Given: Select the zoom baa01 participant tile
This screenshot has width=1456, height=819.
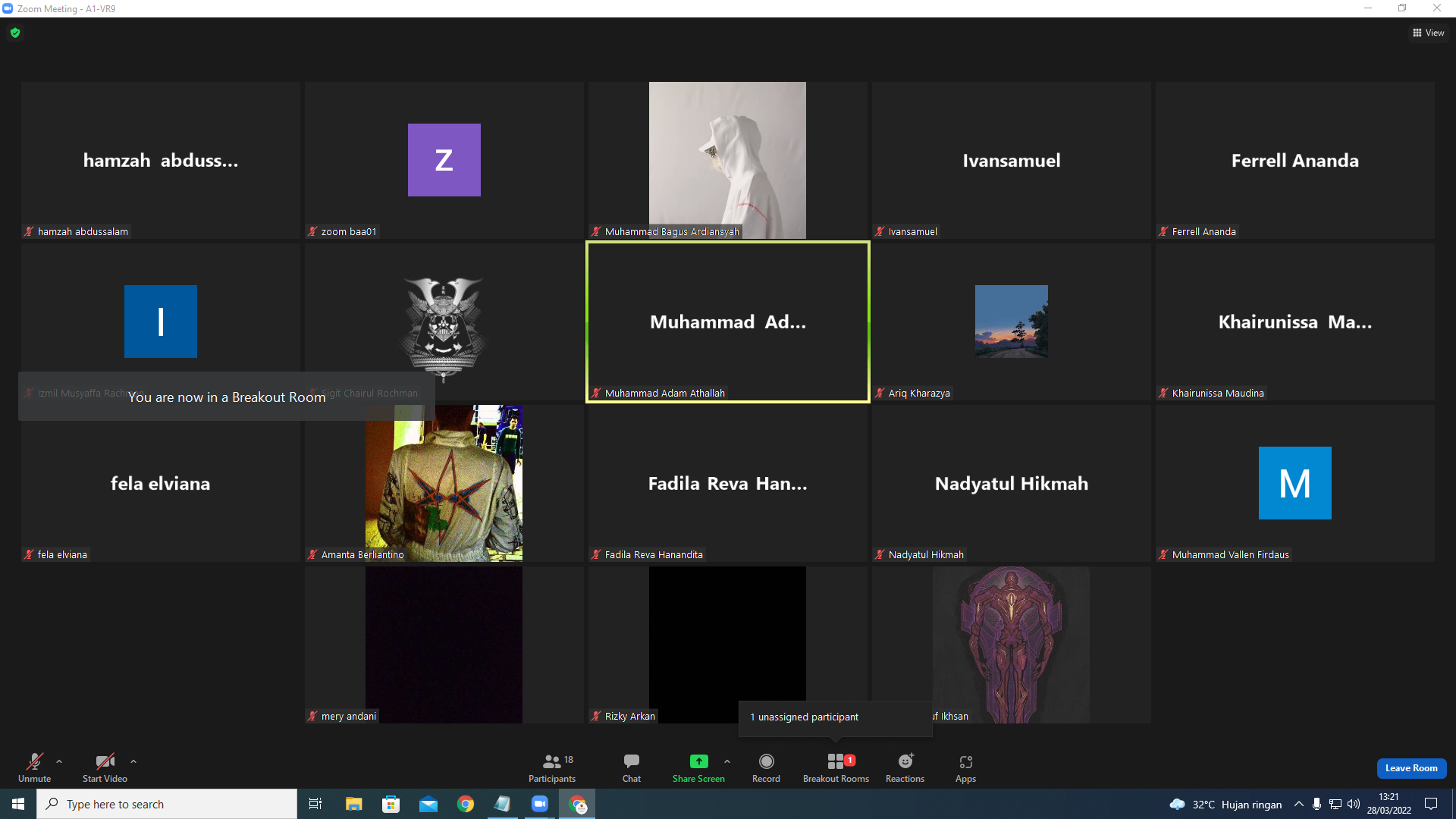Looking at the screenshot, I should coord(444,160).
